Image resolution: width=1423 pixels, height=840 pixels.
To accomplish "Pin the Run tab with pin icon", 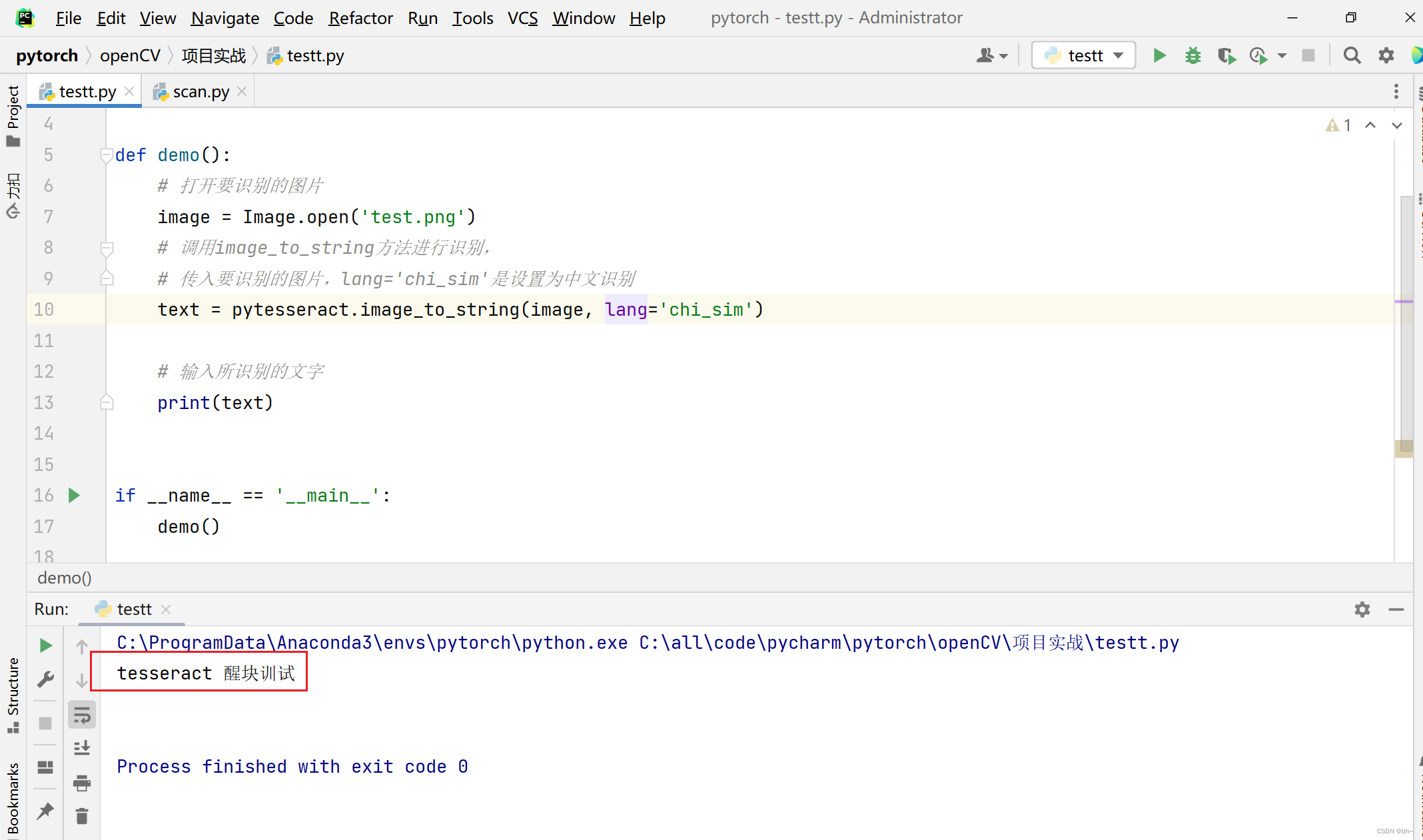I will point(45,811).
